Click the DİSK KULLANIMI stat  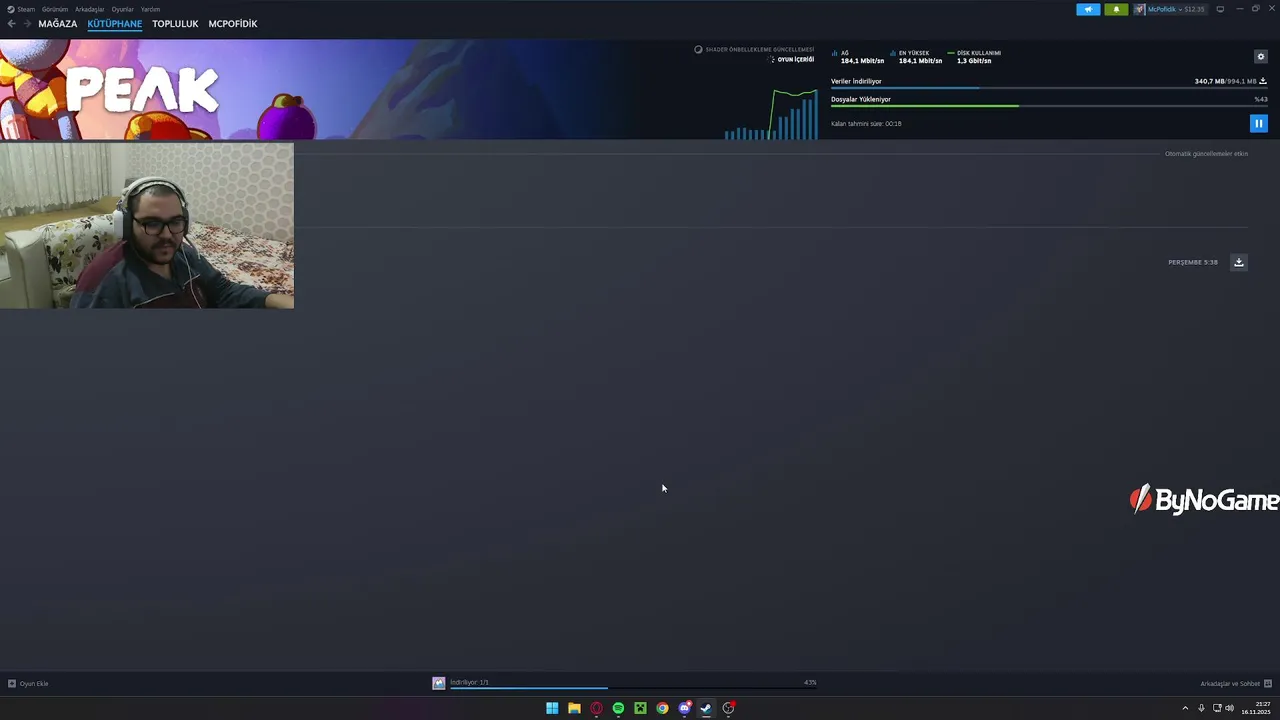pos(975,57)
